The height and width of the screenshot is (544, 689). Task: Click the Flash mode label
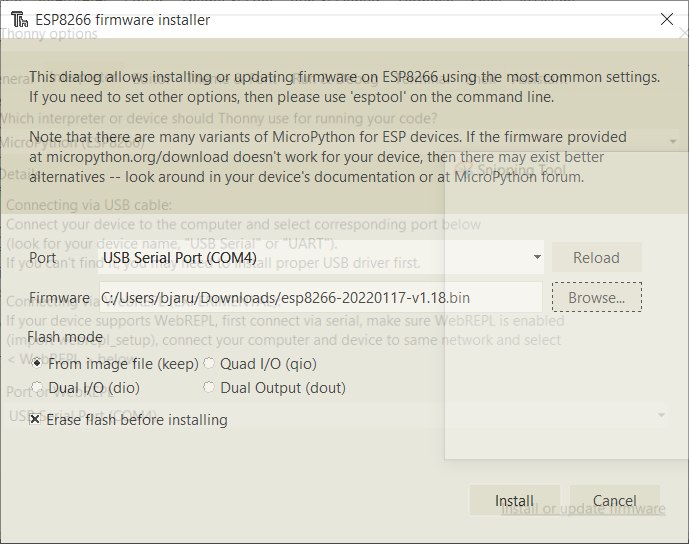[65, 337]
